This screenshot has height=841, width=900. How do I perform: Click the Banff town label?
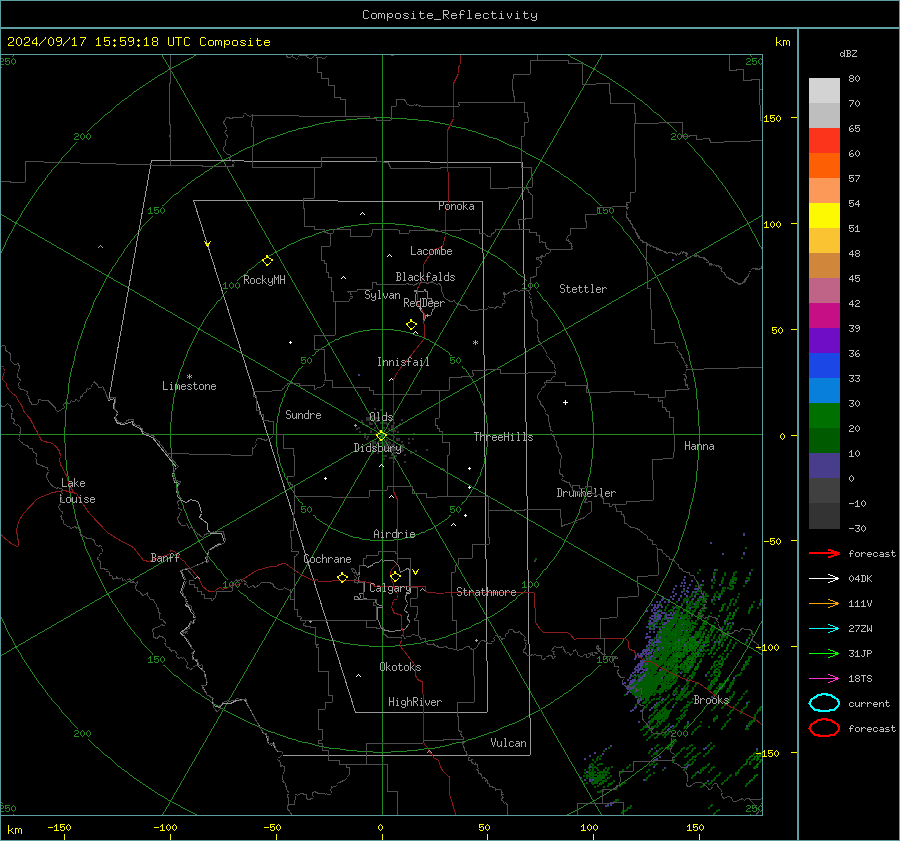pyautogui.click(x=165, y=557)
